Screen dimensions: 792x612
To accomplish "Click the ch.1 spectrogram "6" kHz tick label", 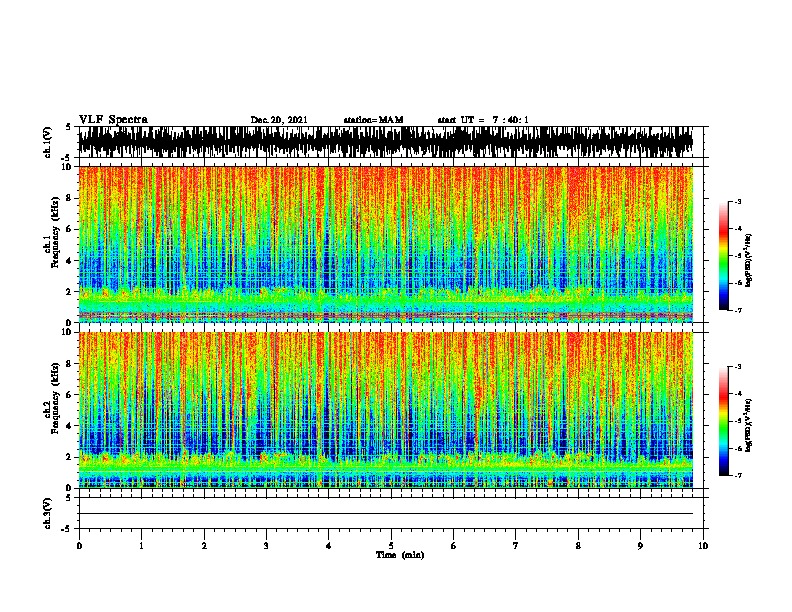I will click(69, 229).
